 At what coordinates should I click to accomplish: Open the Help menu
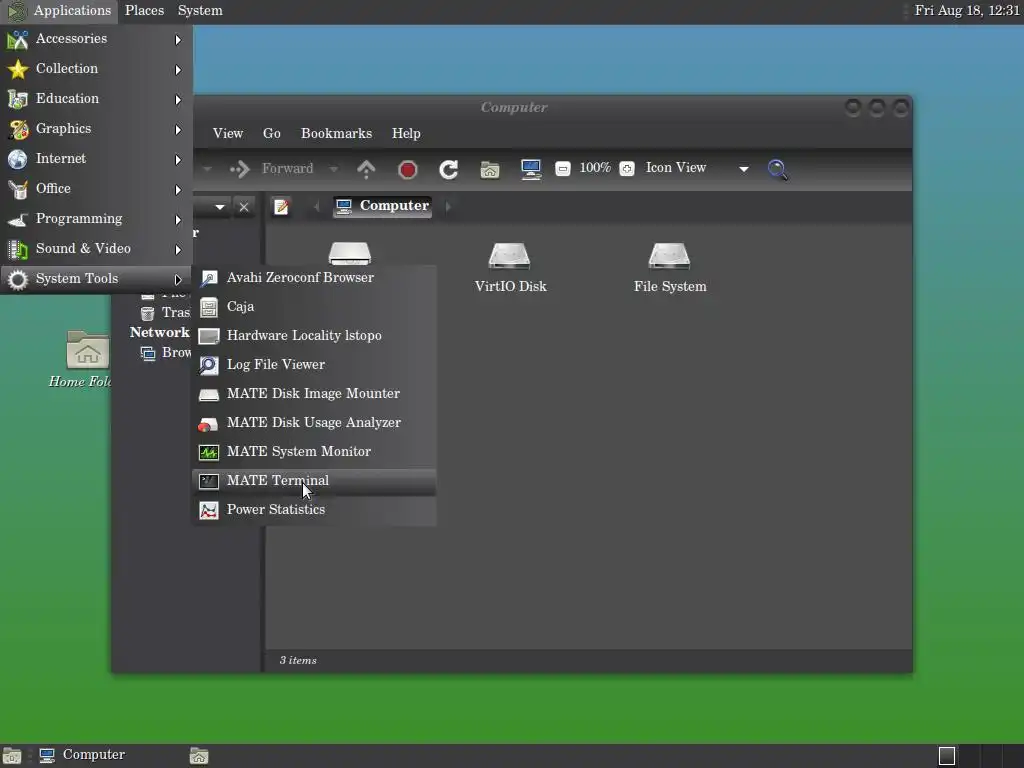tap(406, 133)
